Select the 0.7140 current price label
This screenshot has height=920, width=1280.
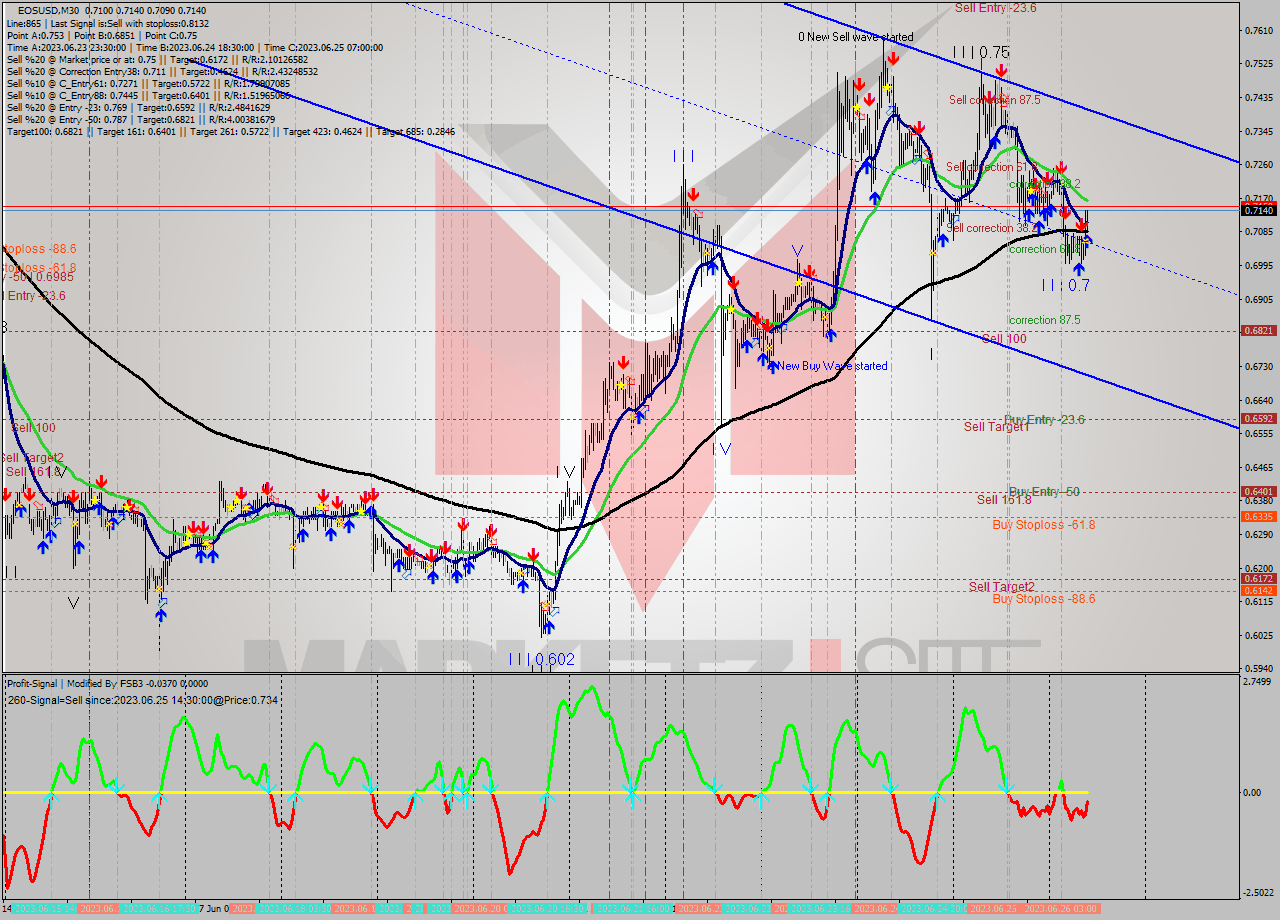[1256, 210]
